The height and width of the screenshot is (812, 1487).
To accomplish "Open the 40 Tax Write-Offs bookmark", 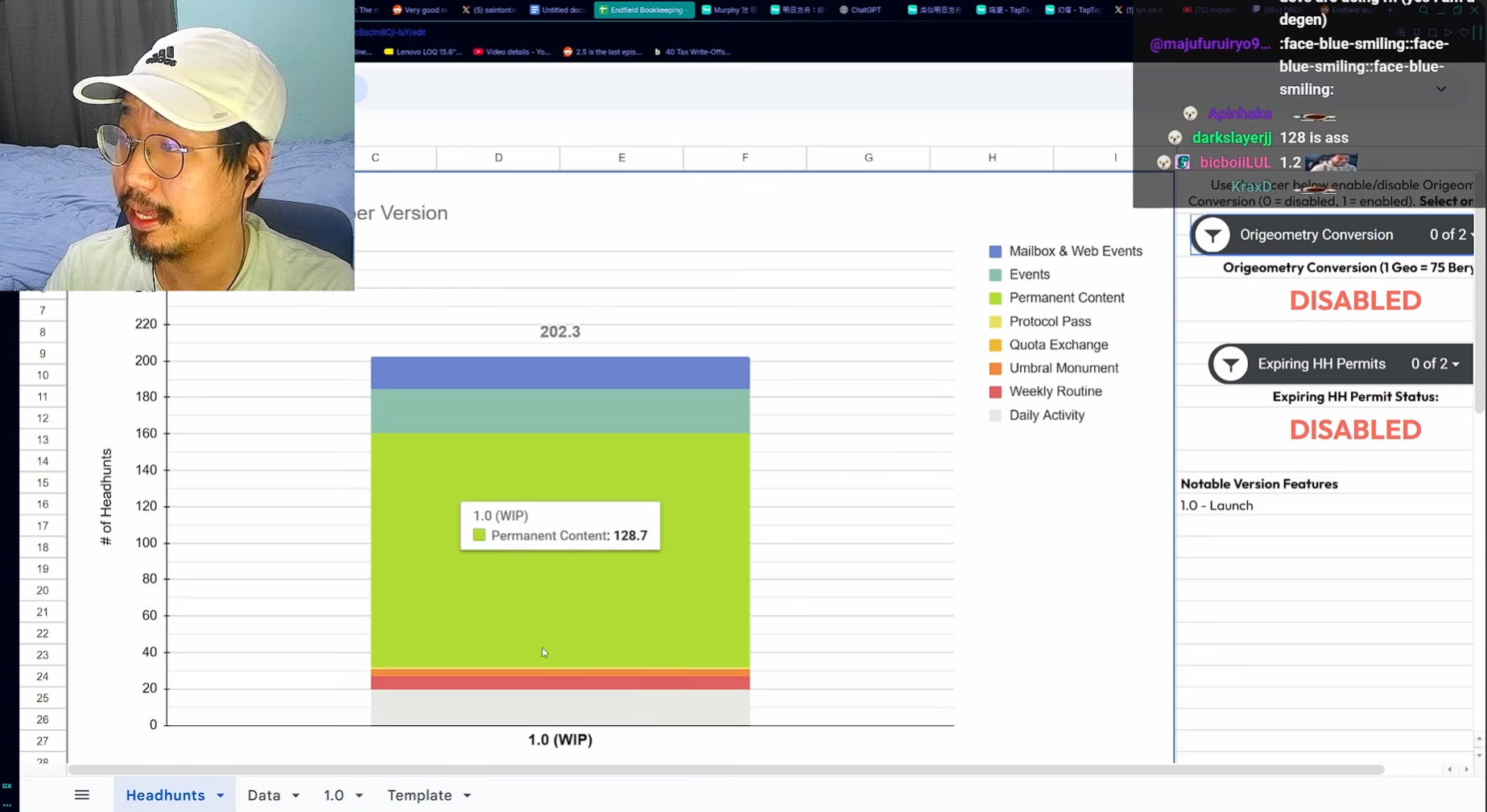I will 692,52.
